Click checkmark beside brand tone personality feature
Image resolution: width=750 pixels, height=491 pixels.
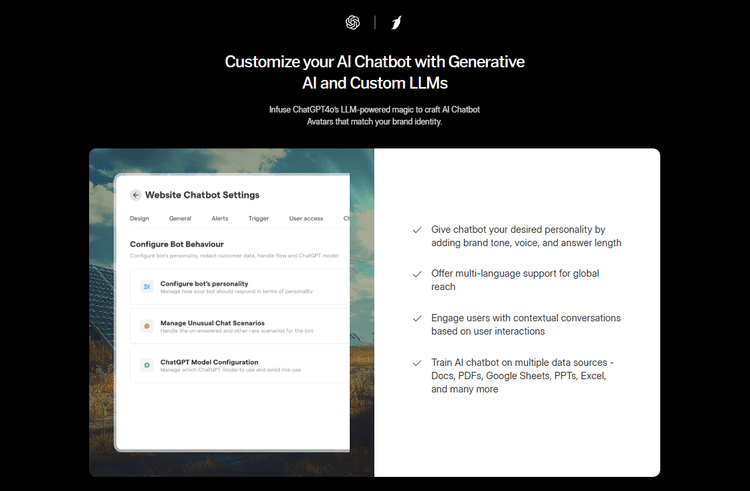coord(417,229)
